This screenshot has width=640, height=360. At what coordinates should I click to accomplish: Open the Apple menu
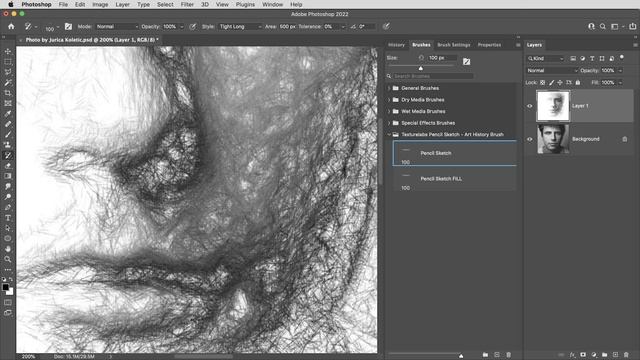(11, 4)
